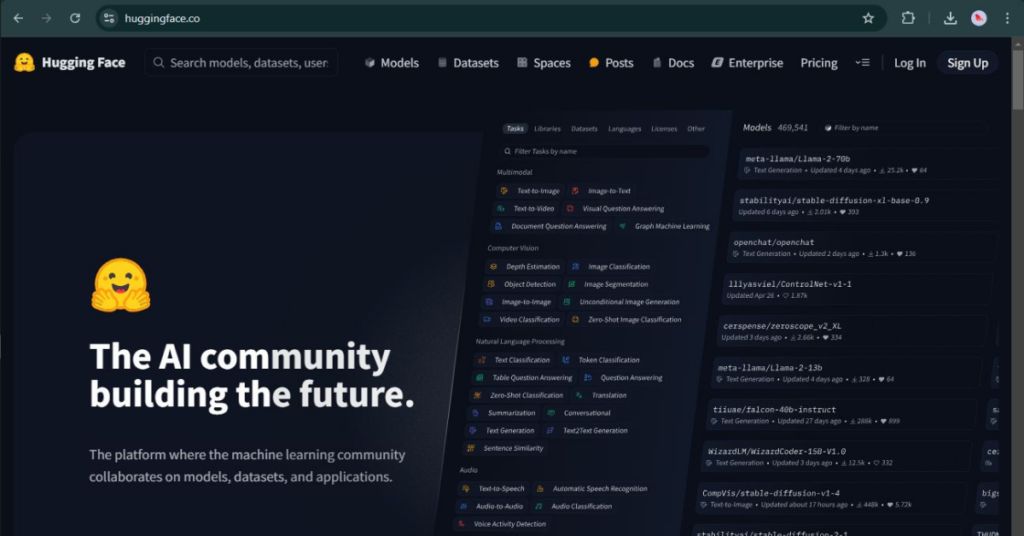The width and height of the screenshot is (1024, 536).
Task: Click the Spaces grid icon in the navigation
Action: 522,63
